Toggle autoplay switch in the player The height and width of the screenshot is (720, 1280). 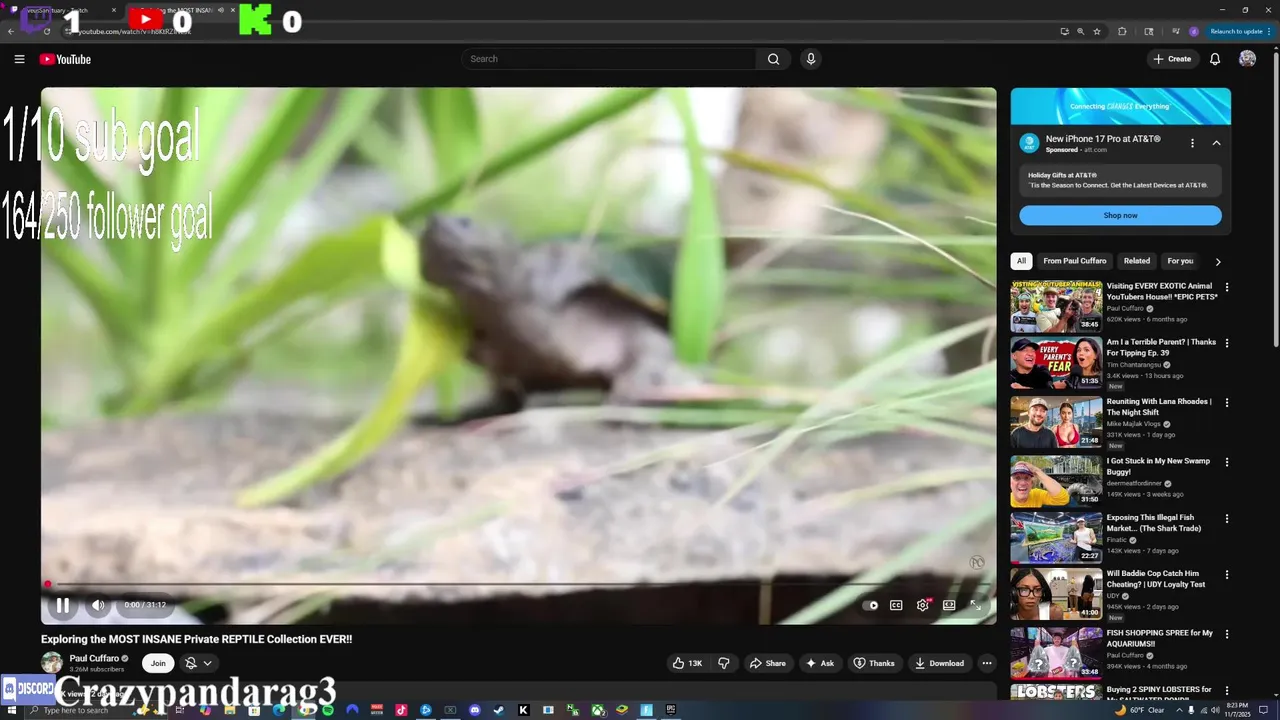872,605
